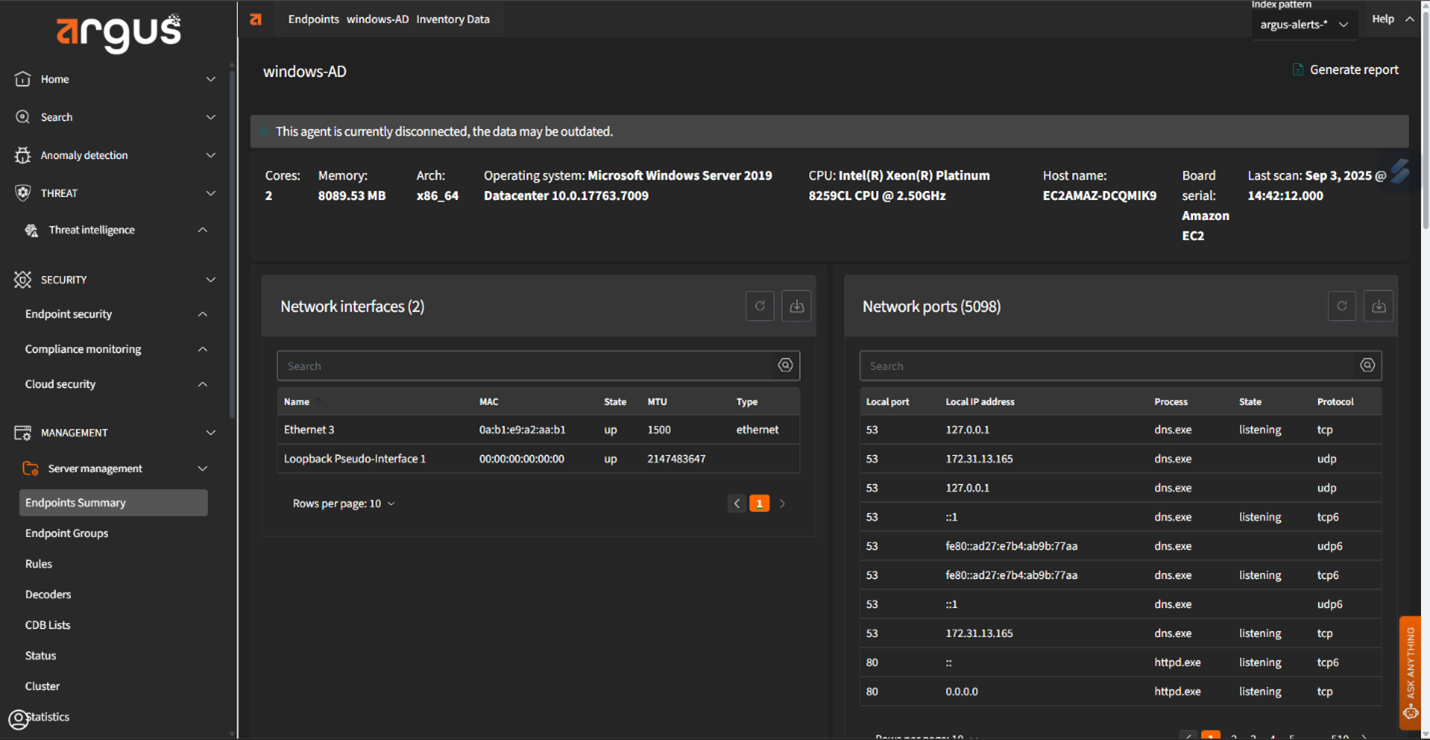Click the filter icon in Network ports search

coord(1367,366)
